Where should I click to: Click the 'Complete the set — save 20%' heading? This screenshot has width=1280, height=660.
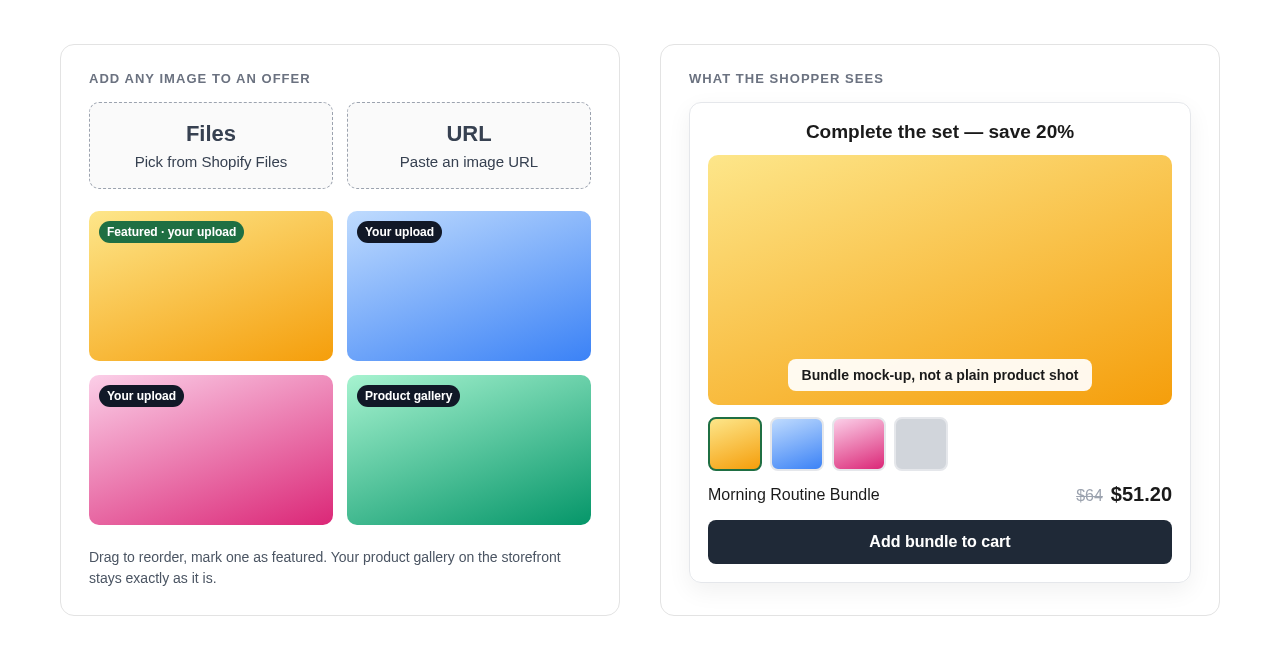tap(940, 132)
